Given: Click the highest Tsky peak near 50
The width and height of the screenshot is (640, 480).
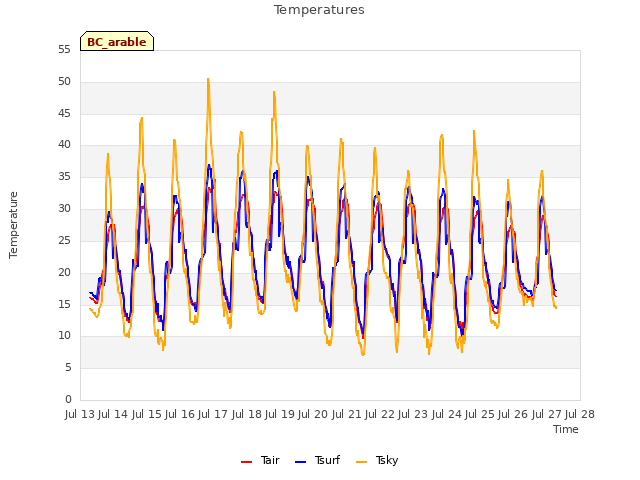Looking at the screenshot, I should (208, 79).
